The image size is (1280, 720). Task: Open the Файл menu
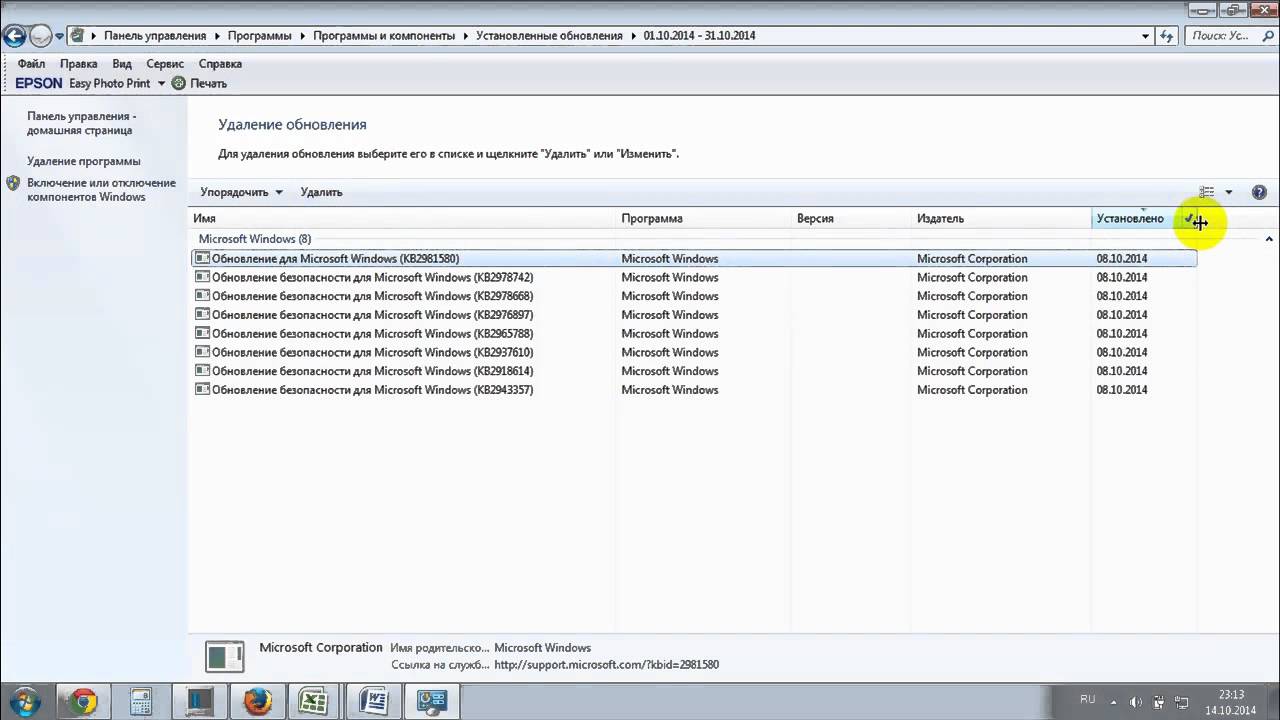[31, 64]
